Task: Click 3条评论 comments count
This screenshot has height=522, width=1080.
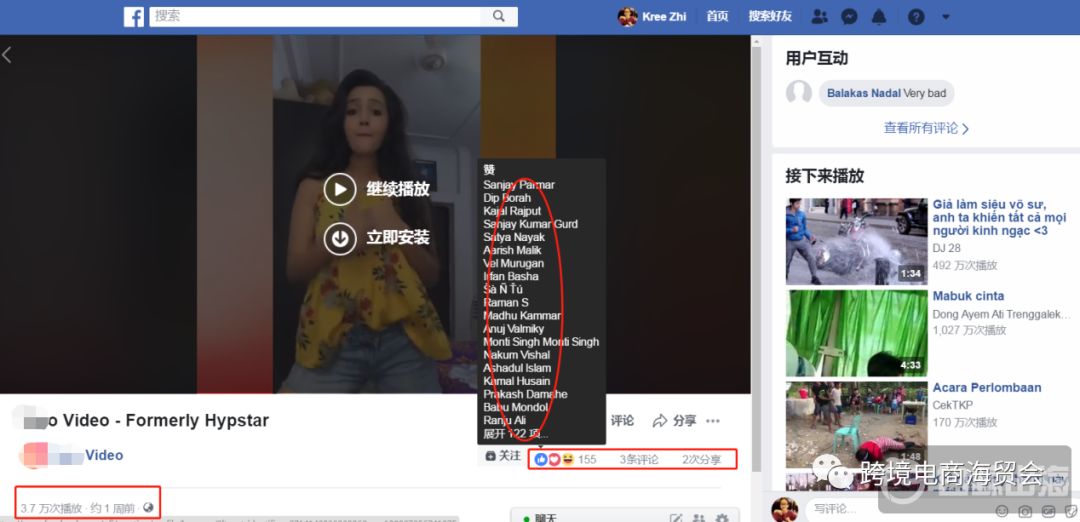Action: (x=638, y=460)
